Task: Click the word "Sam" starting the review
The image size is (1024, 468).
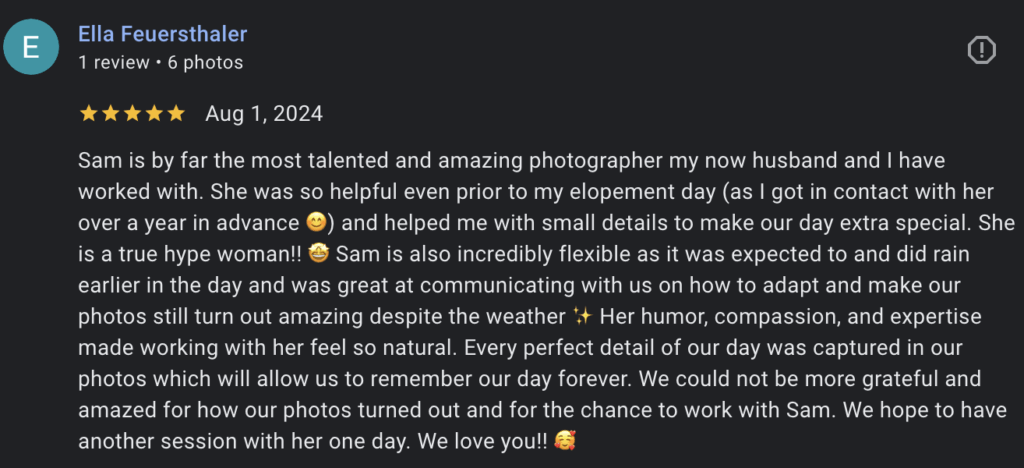Action: pos(96,160)
